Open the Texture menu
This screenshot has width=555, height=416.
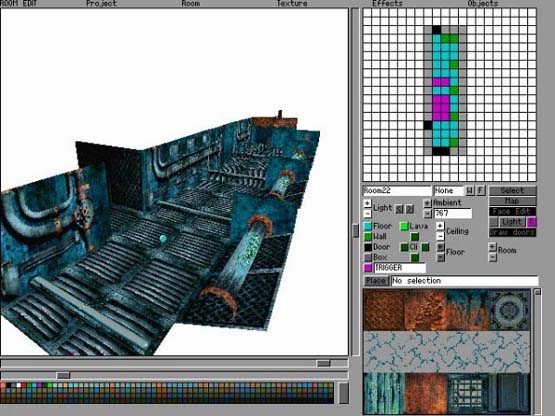292,4
